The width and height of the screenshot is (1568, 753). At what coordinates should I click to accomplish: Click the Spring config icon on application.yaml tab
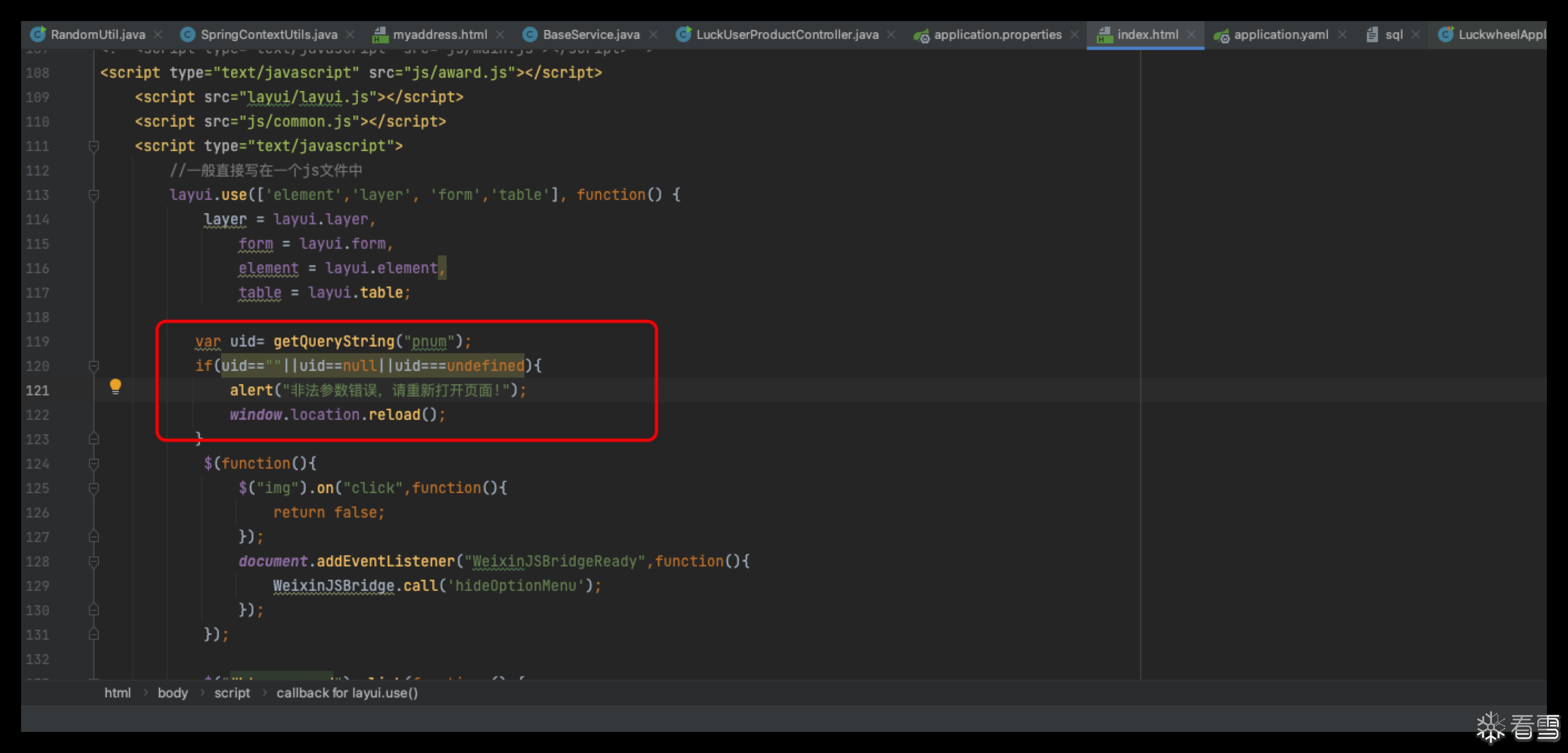click(1221, 36)
